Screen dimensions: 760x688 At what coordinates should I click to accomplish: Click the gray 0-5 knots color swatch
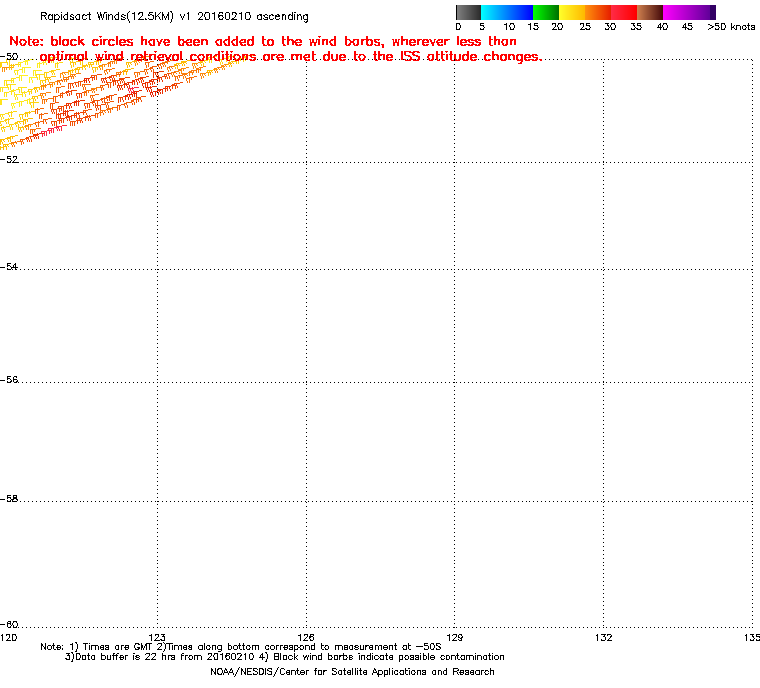coord(468,13)
